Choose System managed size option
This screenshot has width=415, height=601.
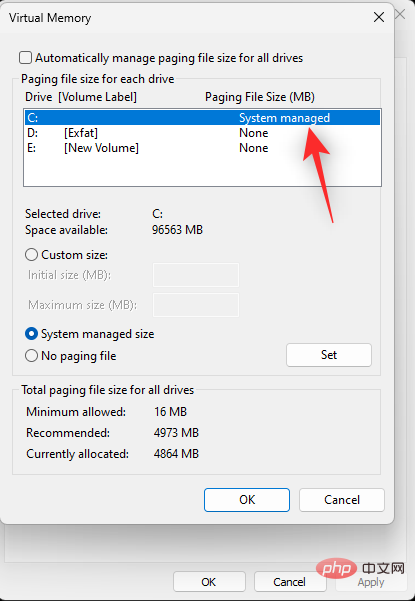coord(31,334)
